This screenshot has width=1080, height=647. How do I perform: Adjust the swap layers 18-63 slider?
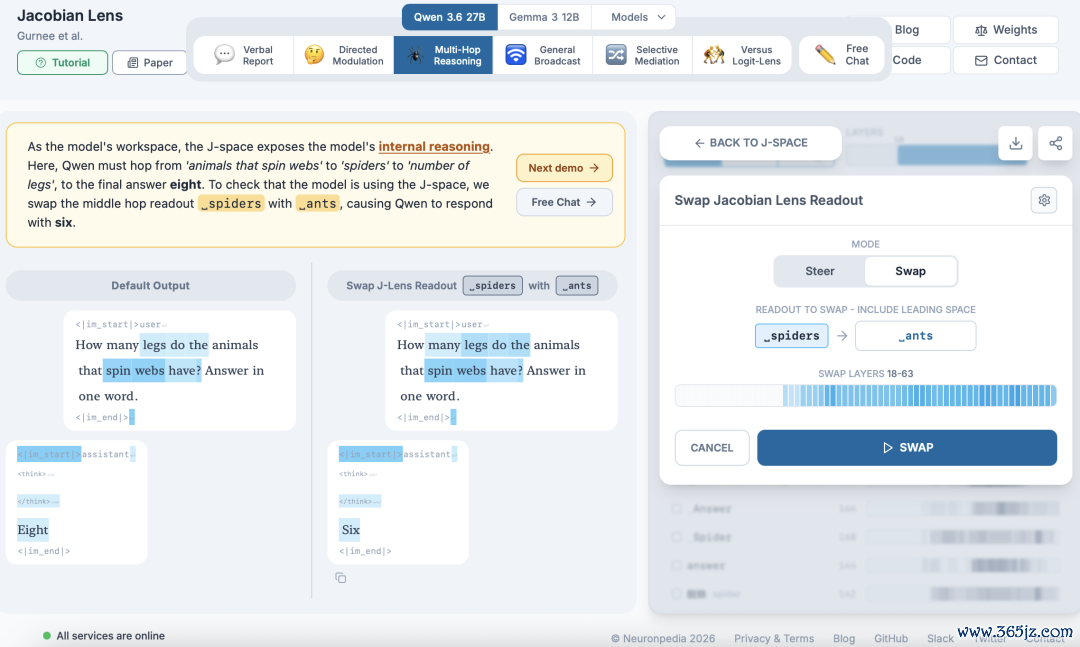(x=866, y=396)
